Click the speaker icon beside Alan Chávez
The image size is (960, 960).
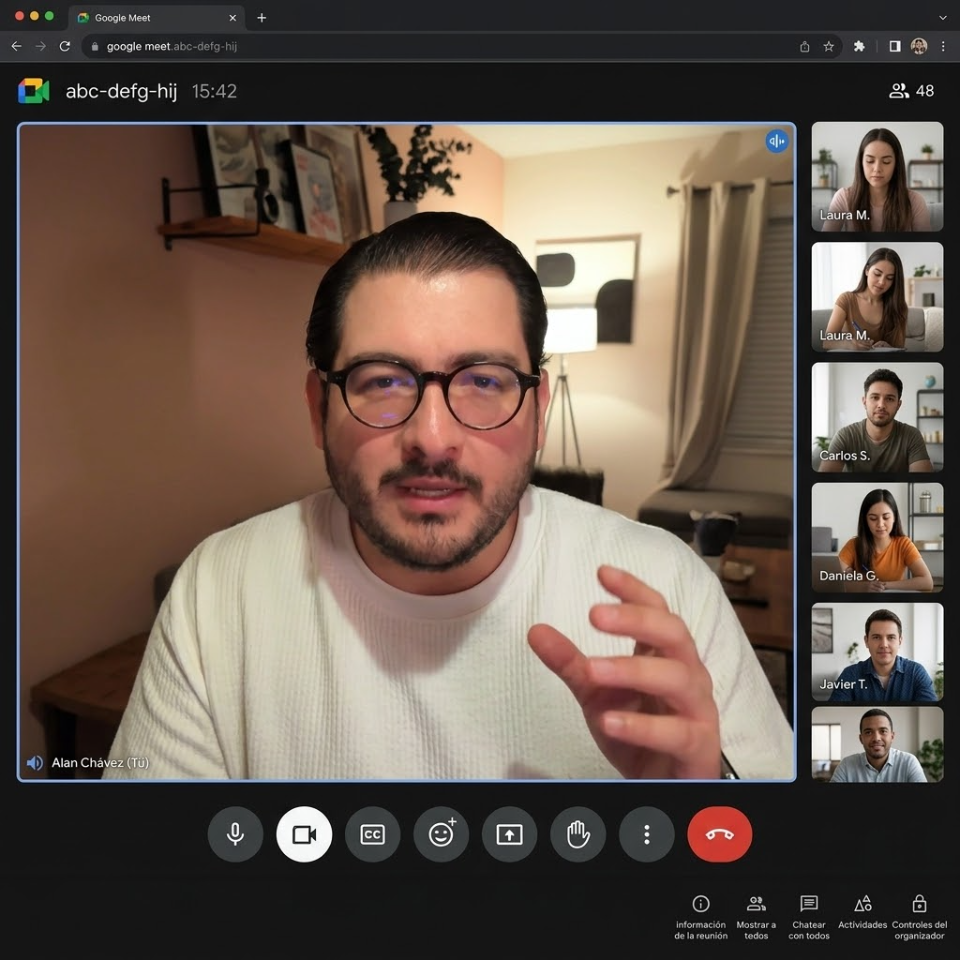click(35, 762)
